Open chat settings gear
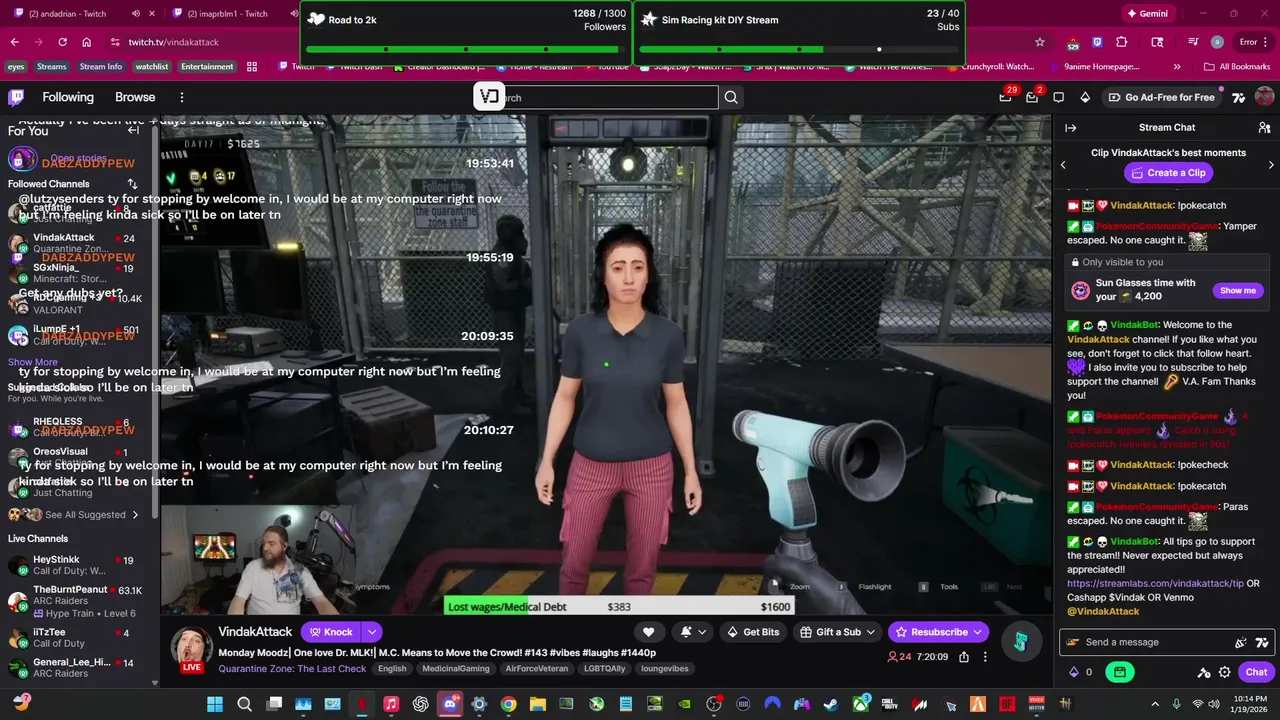 click(x=1224, y=672)
